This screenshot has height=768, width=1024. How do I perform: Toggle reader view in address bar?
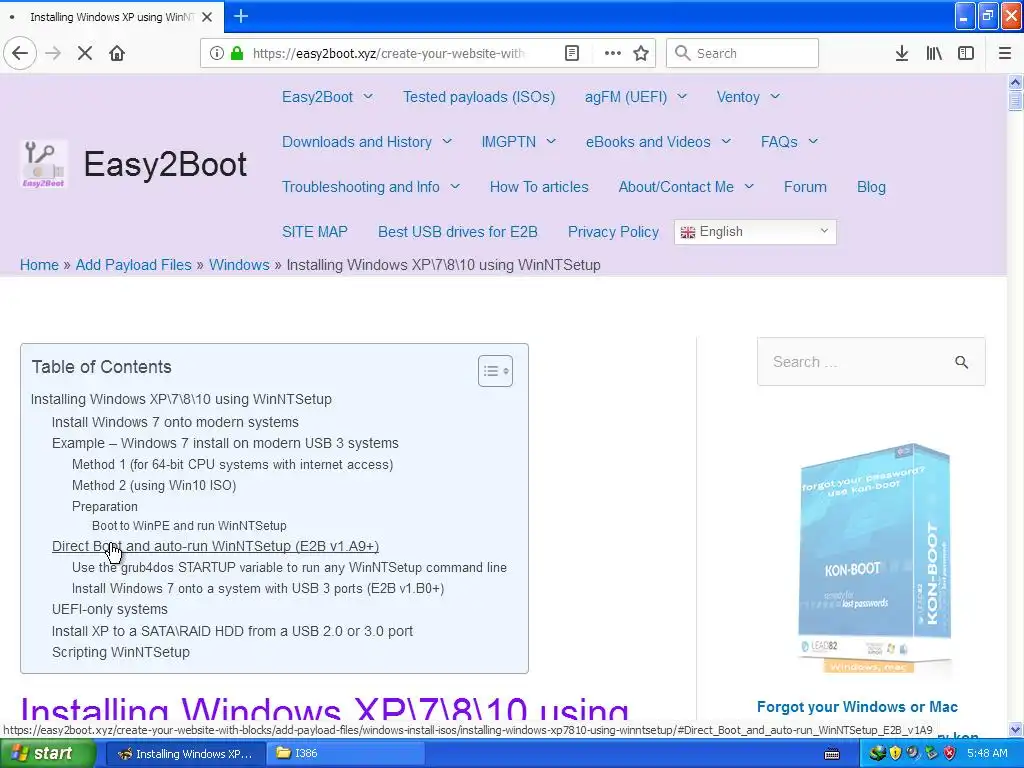tap(572, 53)
